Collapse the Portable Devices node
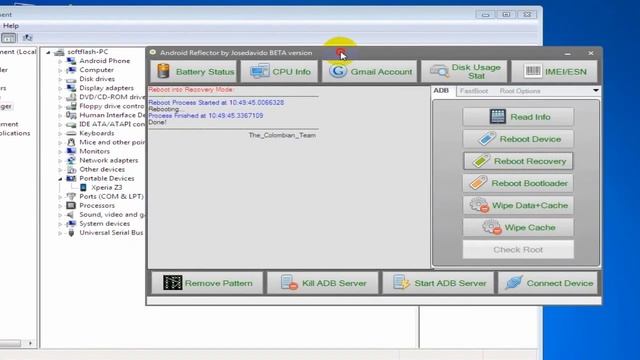Viewport: 640px width, 360px height. pyautogui.click(x=60, y=179)
